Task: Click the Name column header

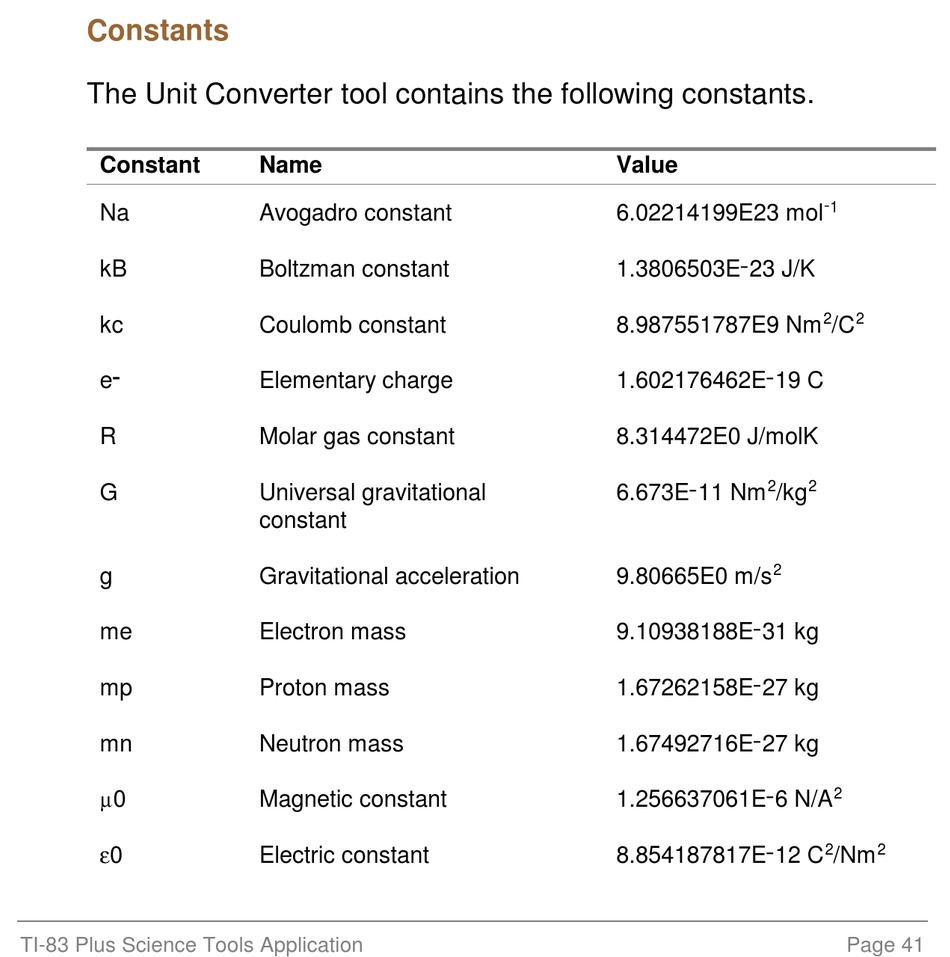Action: 290,165
